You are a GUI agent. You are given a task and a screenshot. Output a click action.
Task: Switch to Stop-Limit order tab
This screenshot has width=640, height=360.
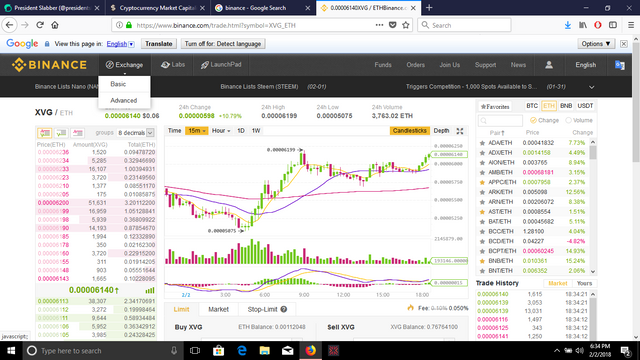coord(267,309)
